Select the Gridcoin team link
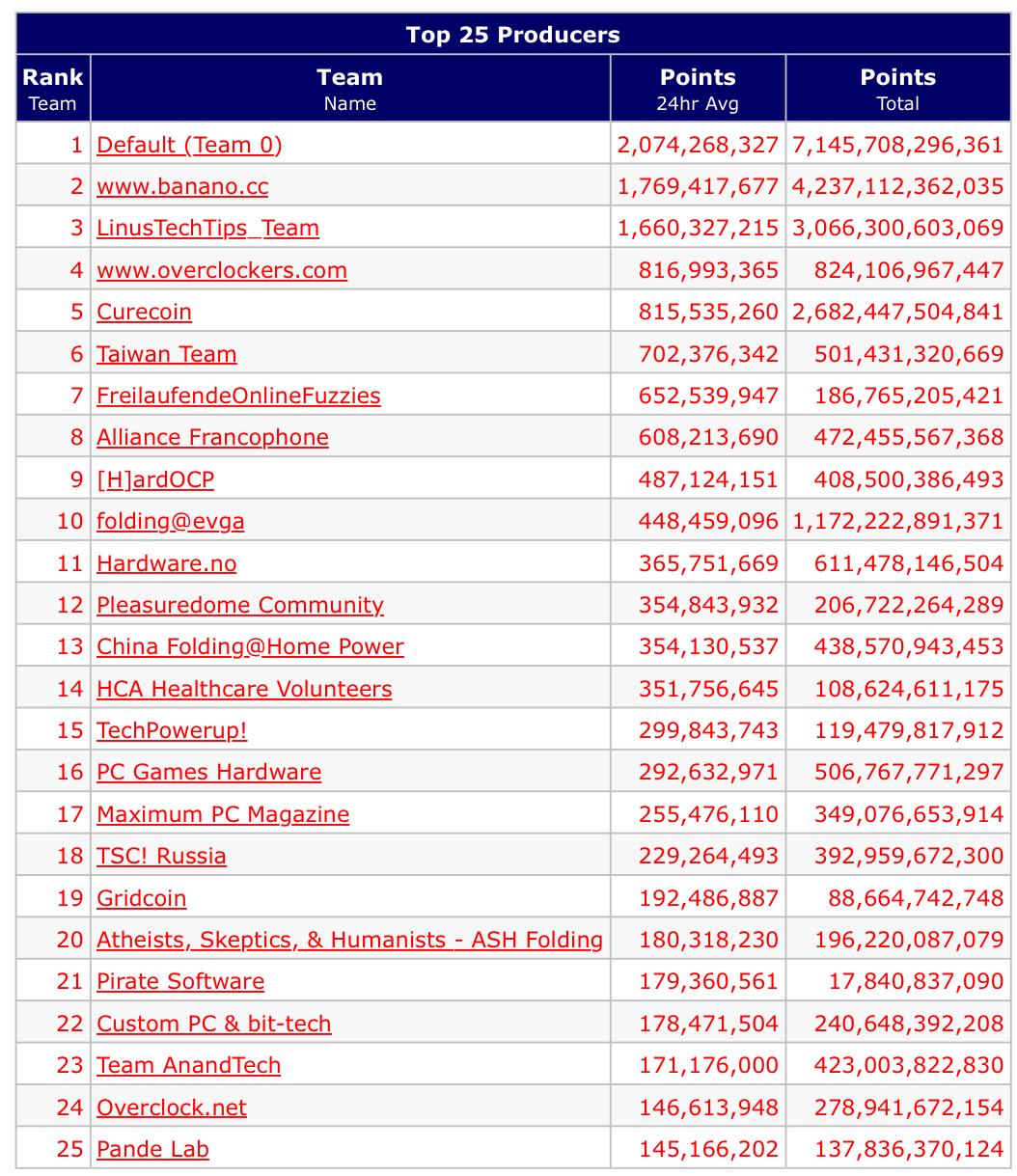The height and width of the screenshot is (1176, 1017). point(141,898)
